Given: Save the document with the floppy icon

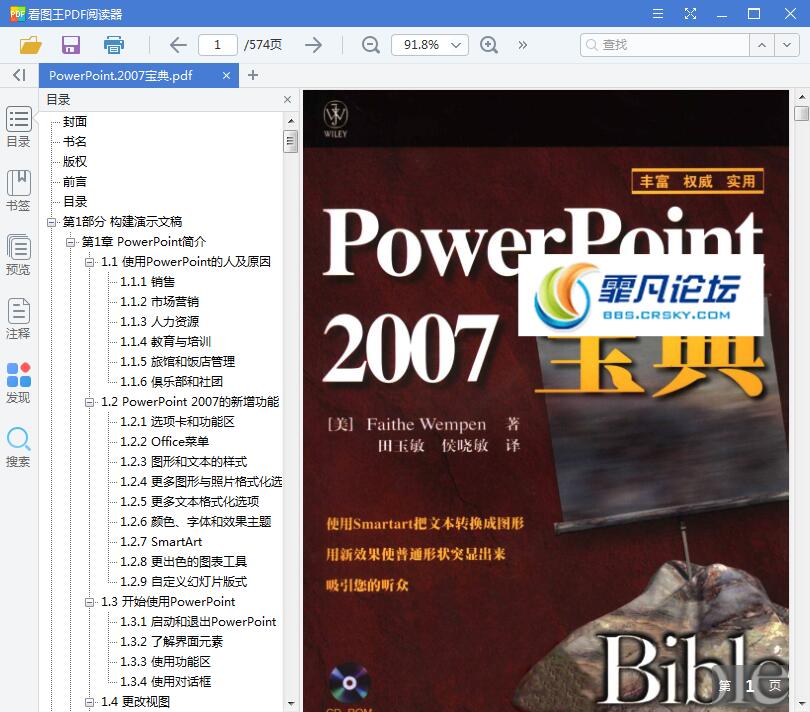Looking at the screenshot, I should 71,45.
